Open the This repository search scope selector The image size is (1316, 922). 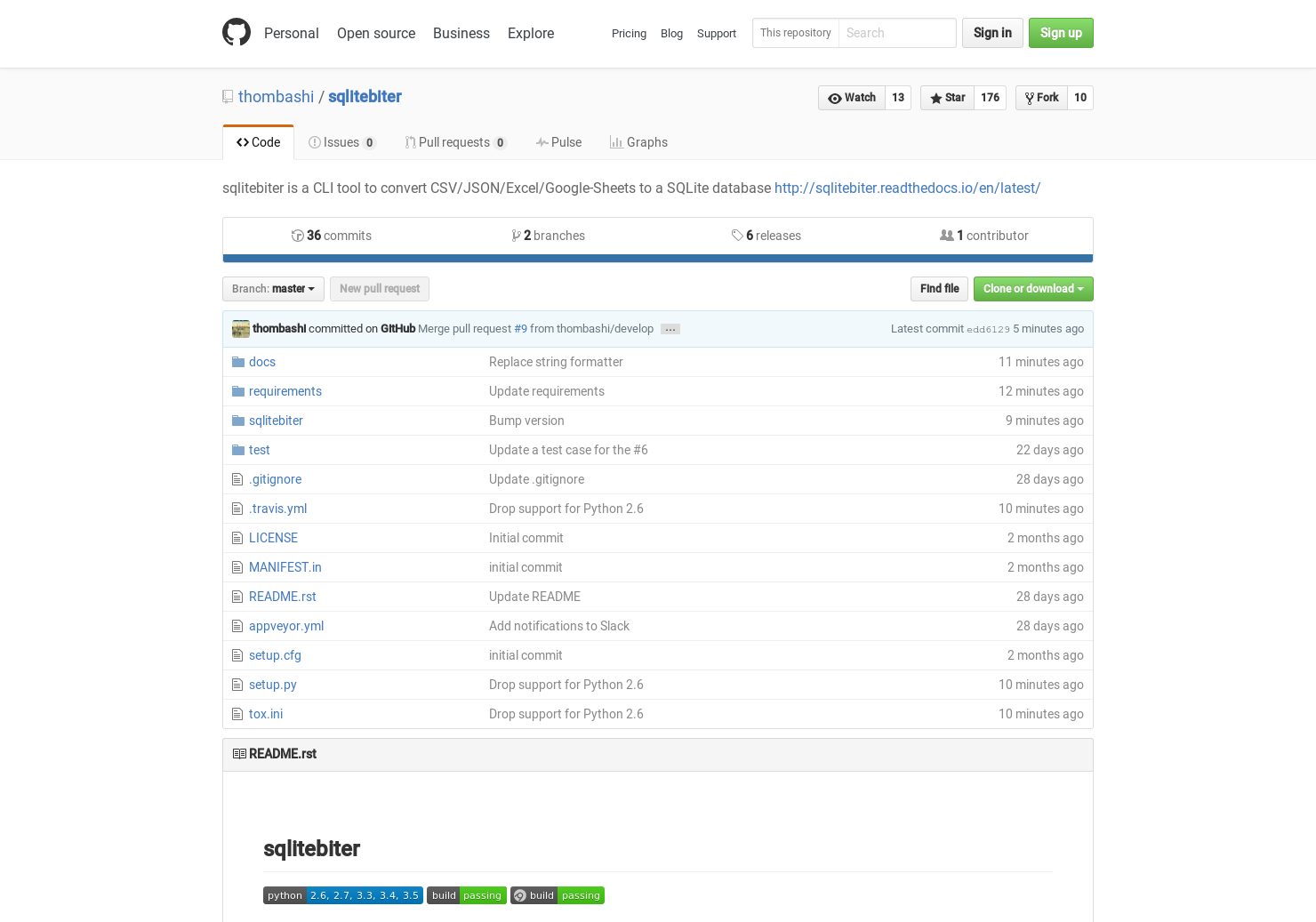coord(796,33)
